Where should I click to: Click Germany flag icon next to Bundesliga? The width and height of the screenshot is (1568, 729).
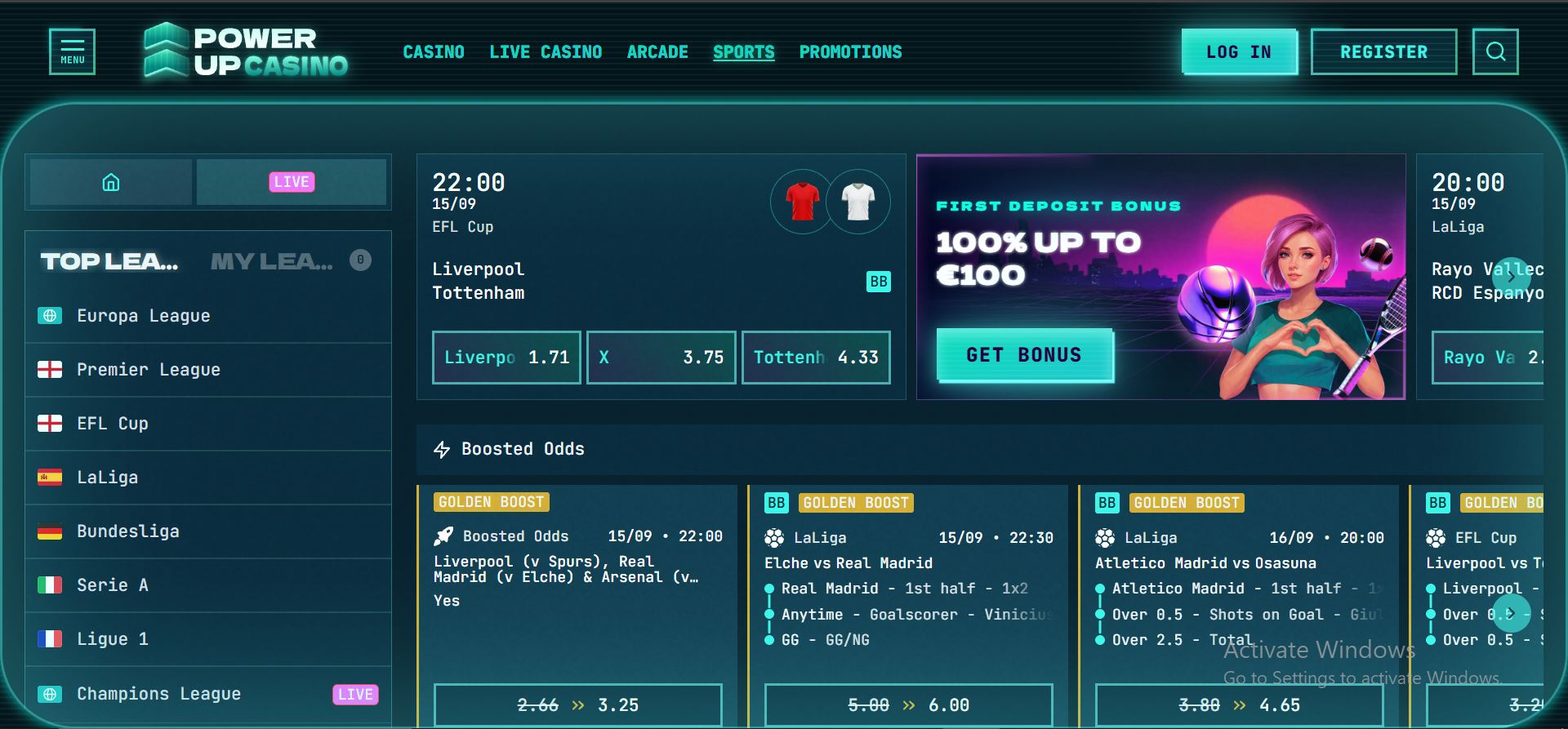tap(50, 531)
